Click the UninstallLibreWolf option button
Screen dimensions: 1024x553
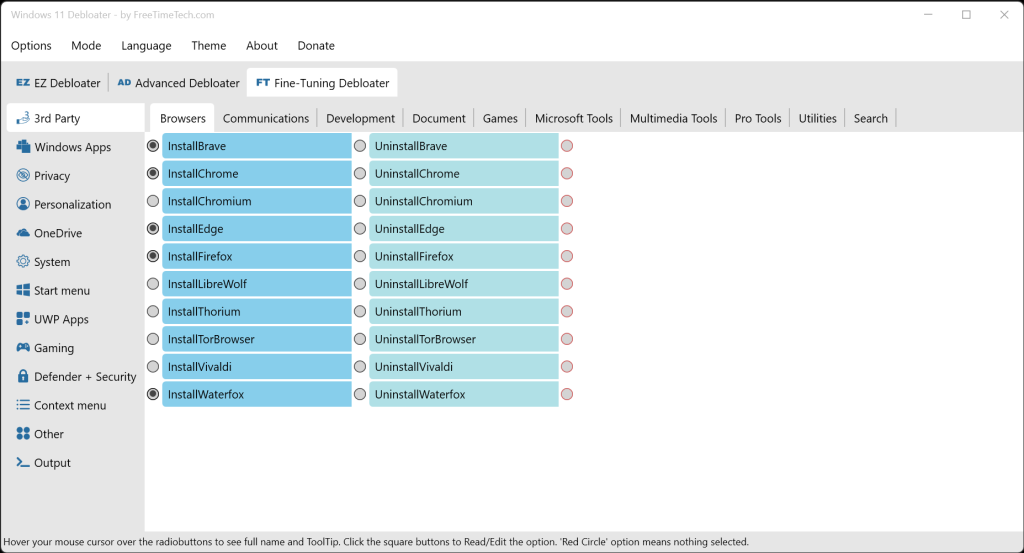point(464,284)
